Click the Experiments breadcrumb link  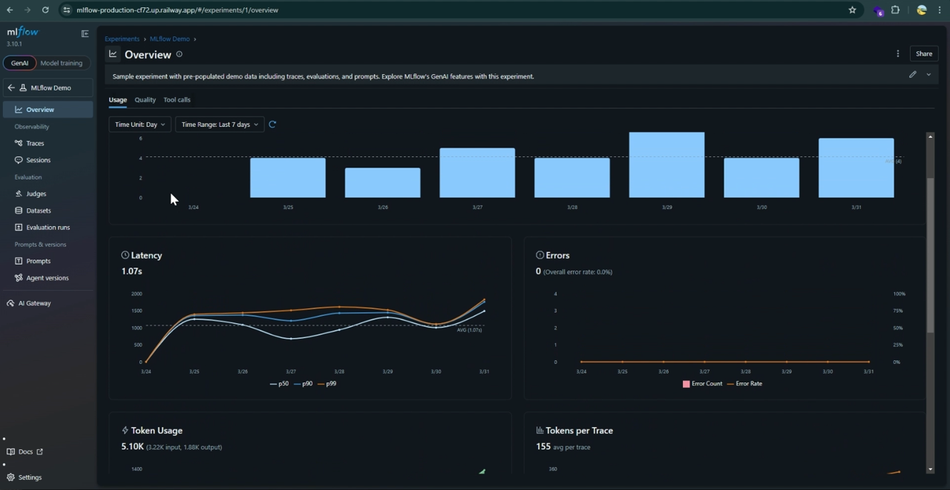[122, 39]
